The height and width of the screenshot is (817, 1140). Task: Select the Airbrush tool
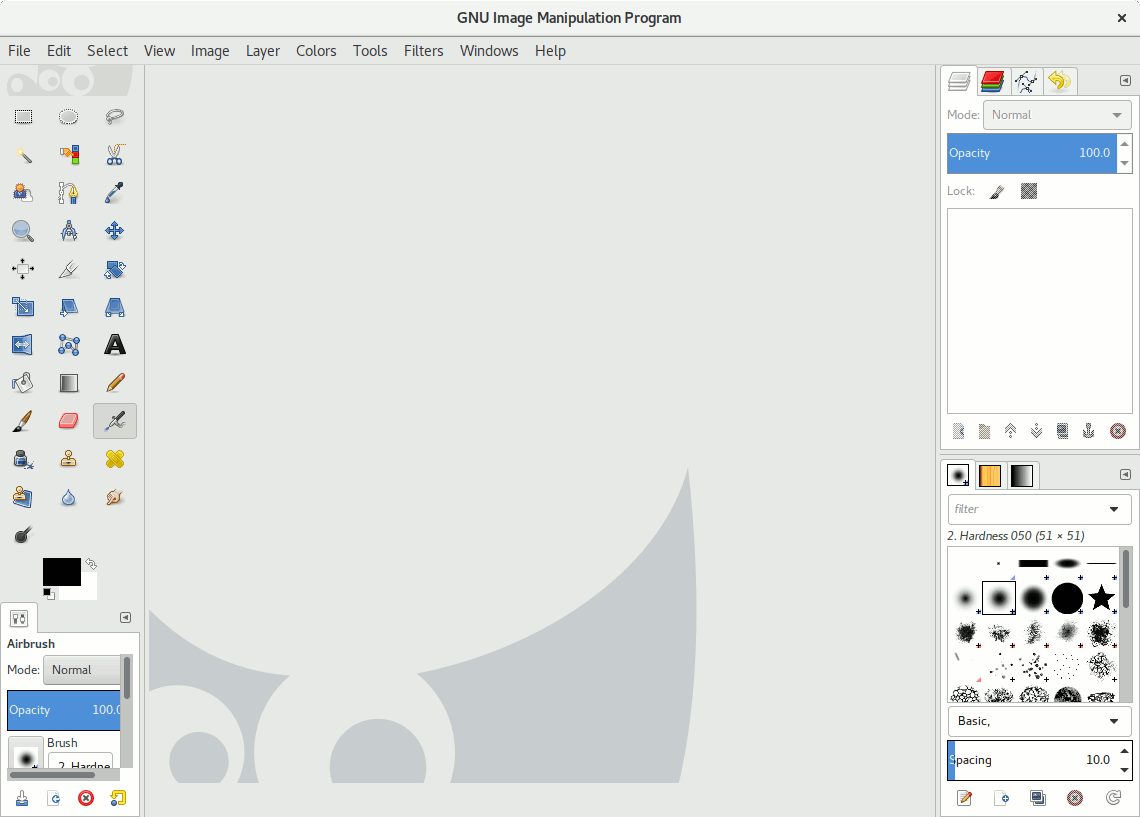[x=114, y=421]
